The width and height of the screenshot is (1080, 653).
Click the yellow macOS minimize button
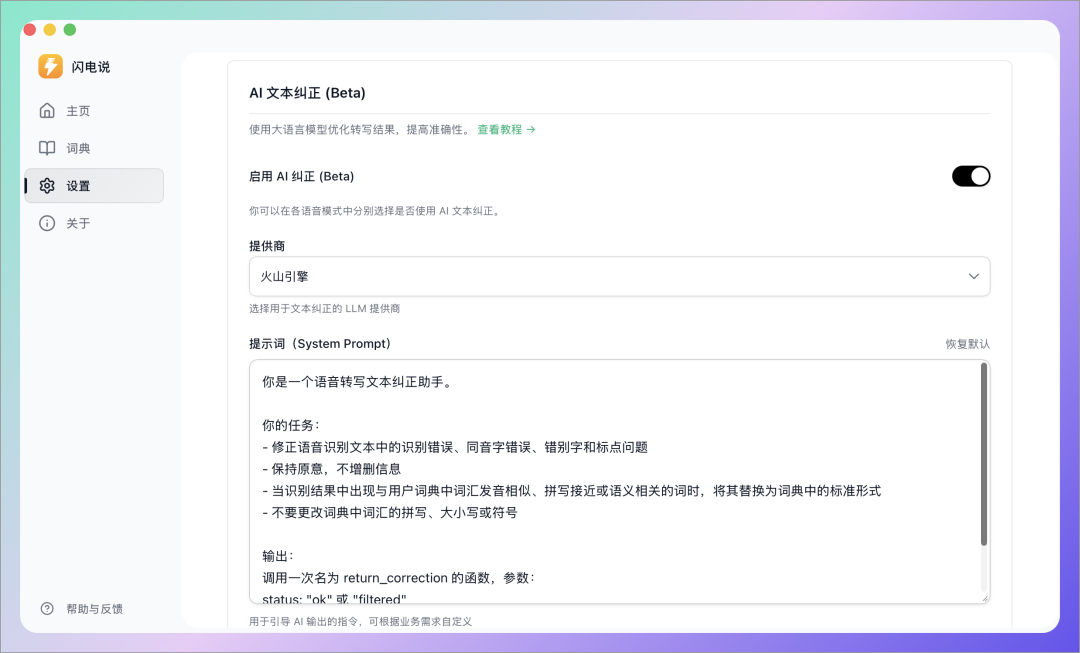[x=50, y=30]
